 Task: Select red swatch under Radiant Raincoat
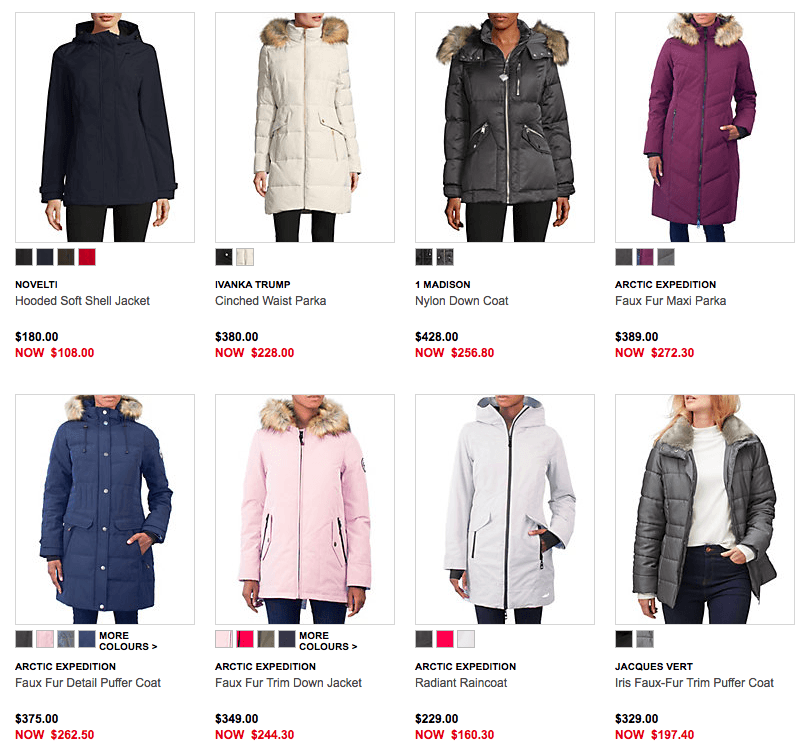click(x=445, y=639)
